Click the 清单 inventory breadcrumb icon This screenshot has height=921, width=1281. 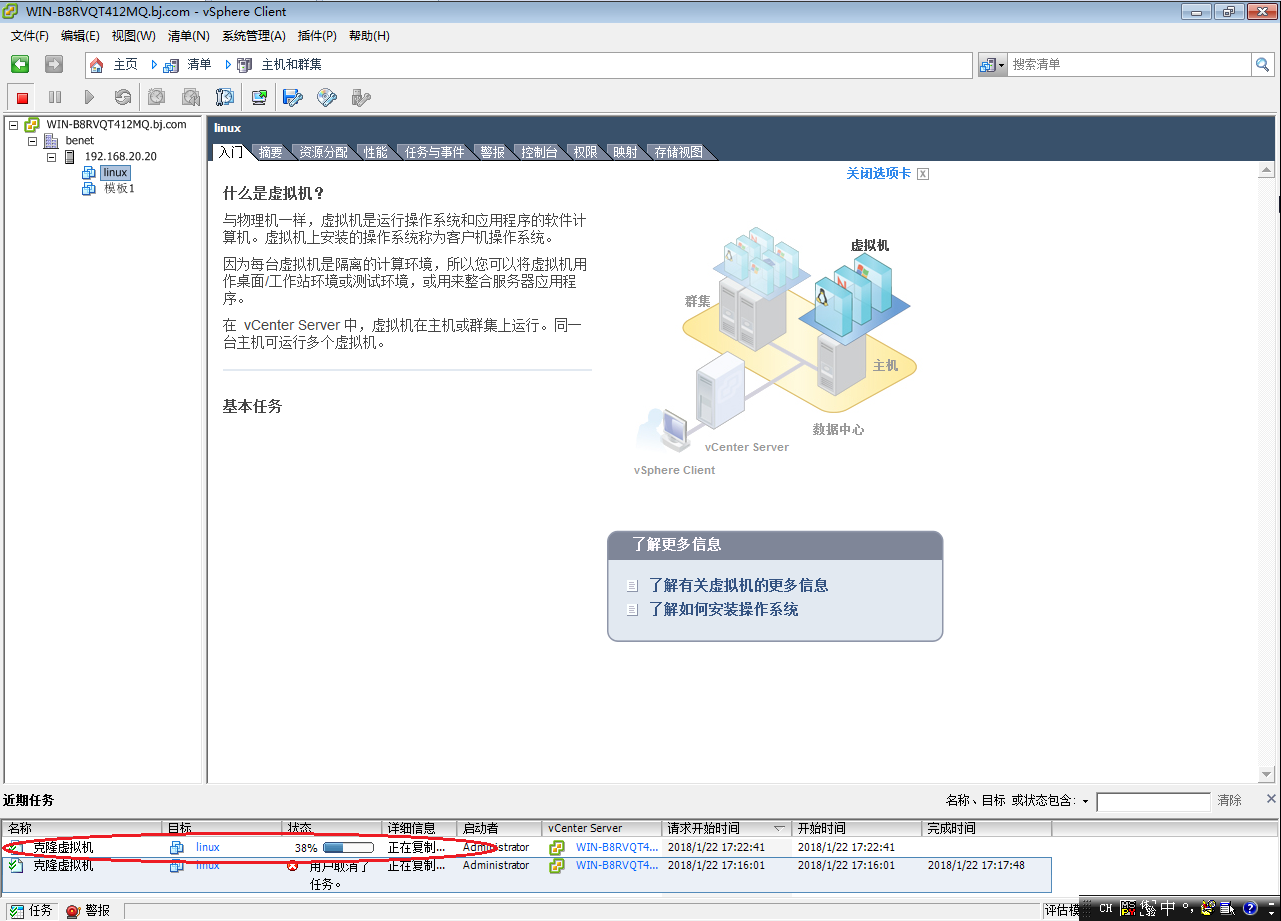[x=171, y=65]
